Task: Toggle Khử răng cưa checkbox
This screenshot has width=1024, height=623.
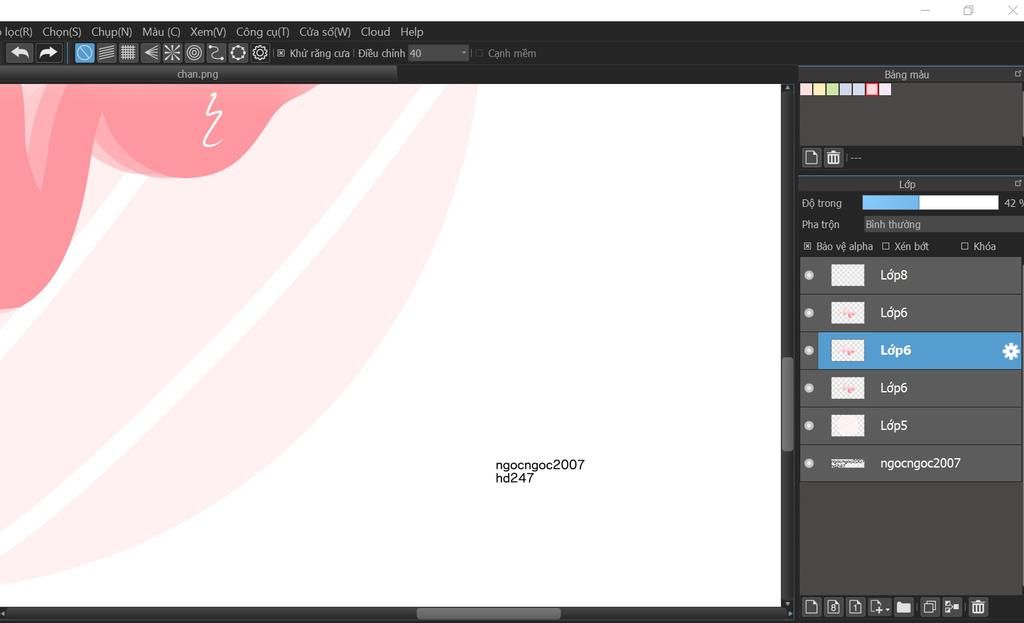Action: 281,53
